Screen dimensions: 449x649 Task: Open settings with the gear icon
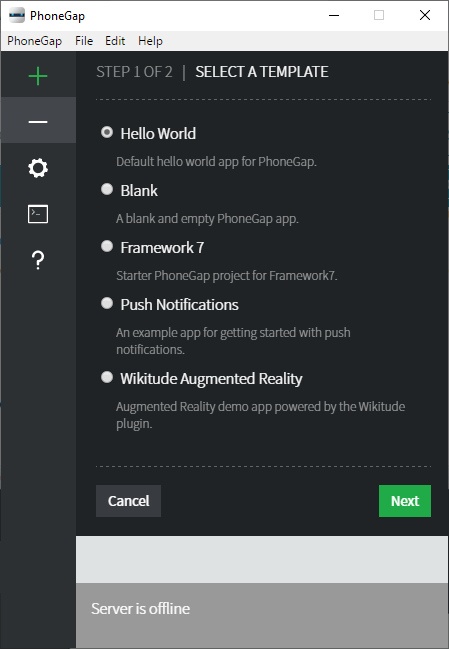click(x=38, y=168)
